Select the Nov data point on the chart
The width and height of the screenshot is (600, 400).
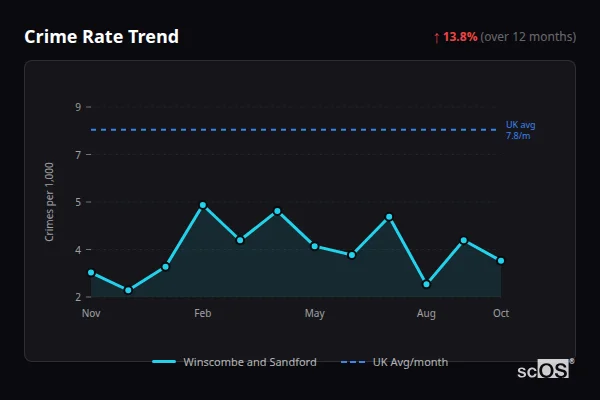click(91, 273)
